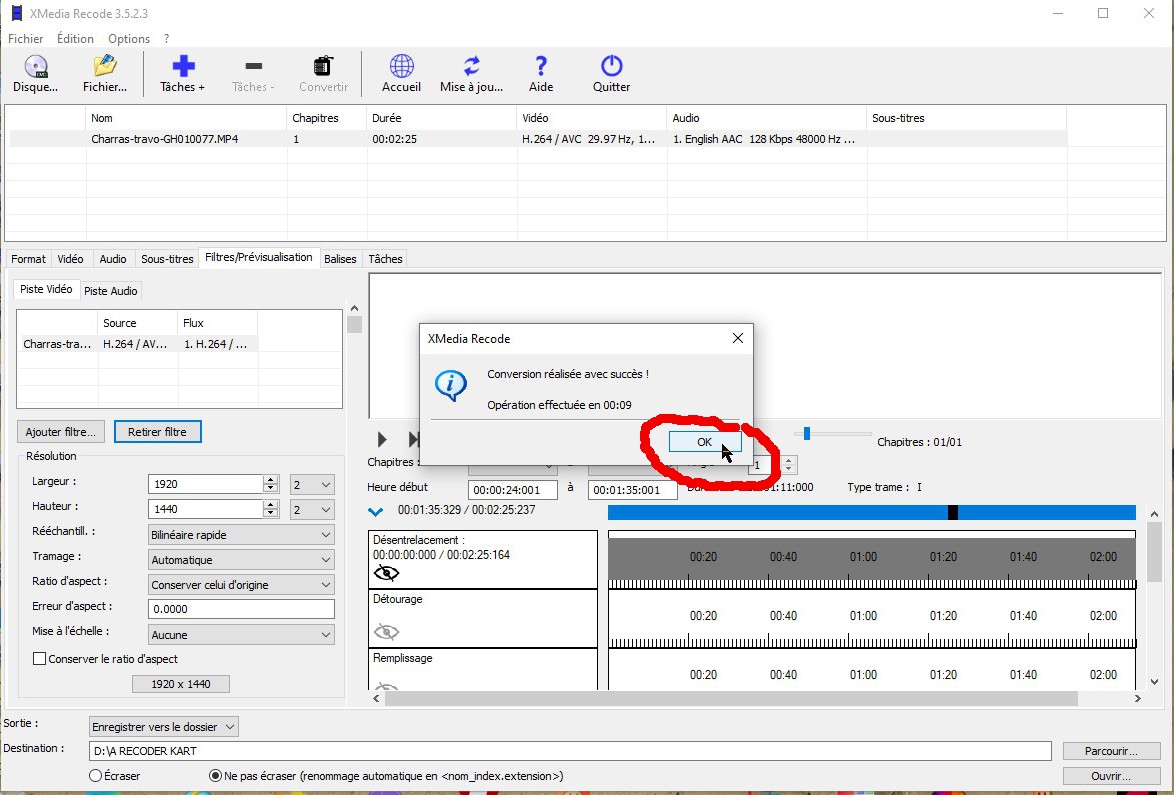The height and width of the screenshot is (795, 1174).
Task: Select Charras-tra... row in video track list
Action: coord(138,344)
